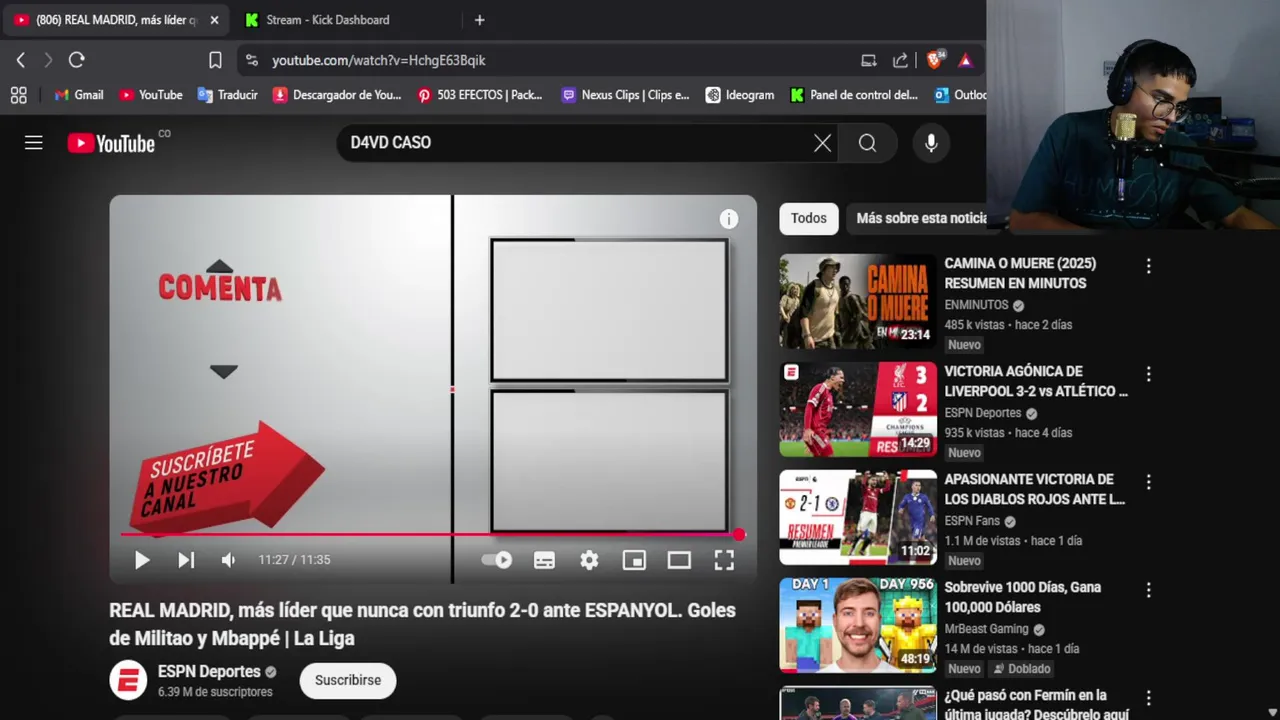Image resolution: width=1280 pixels, height=720 pixels.
Task: Select Más sobre esta noticia chip
Action: pos(921,218)
